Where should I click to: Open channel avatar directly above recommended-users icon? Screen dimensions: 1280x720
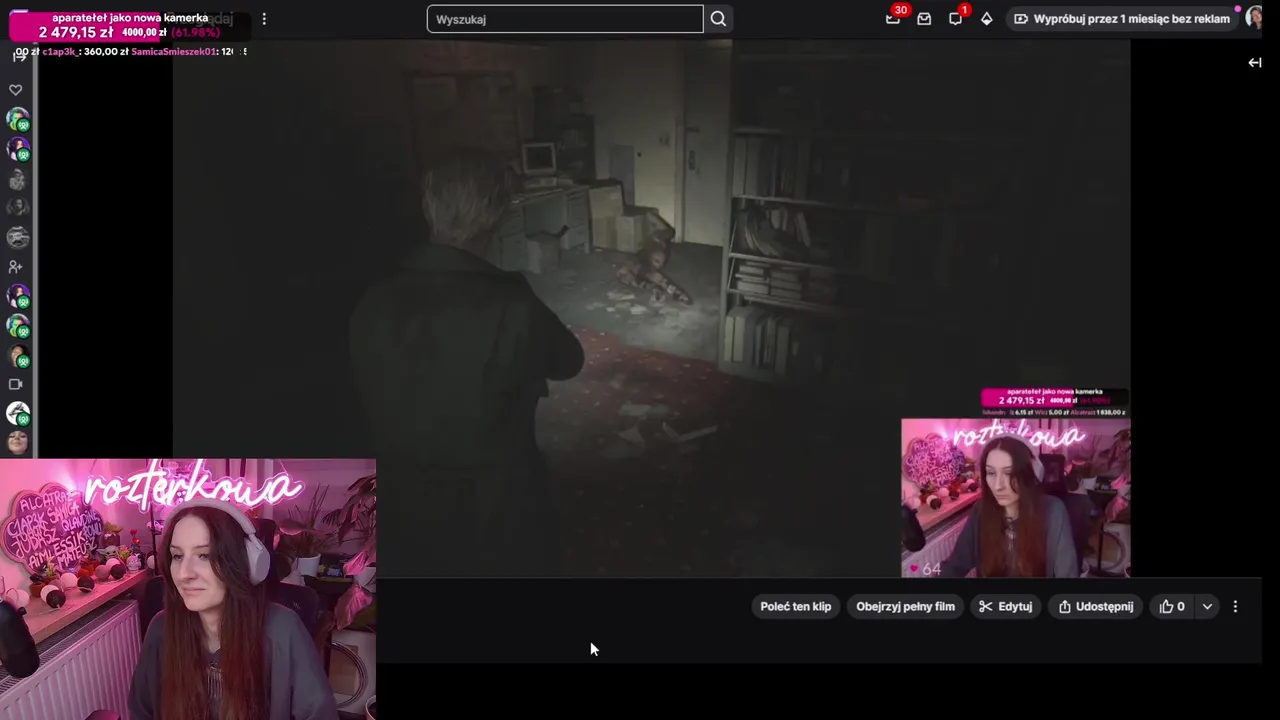click(x=18, y=237)
